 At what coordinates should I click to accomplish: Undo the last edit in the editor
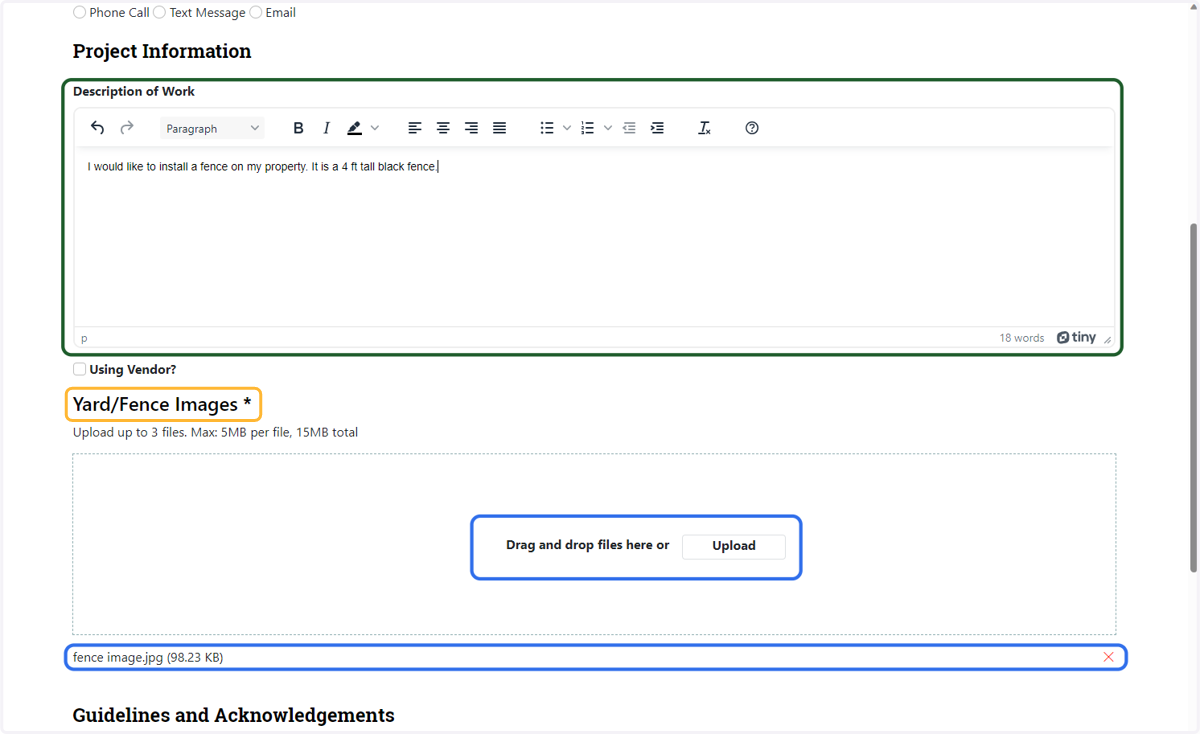point(97,128)
